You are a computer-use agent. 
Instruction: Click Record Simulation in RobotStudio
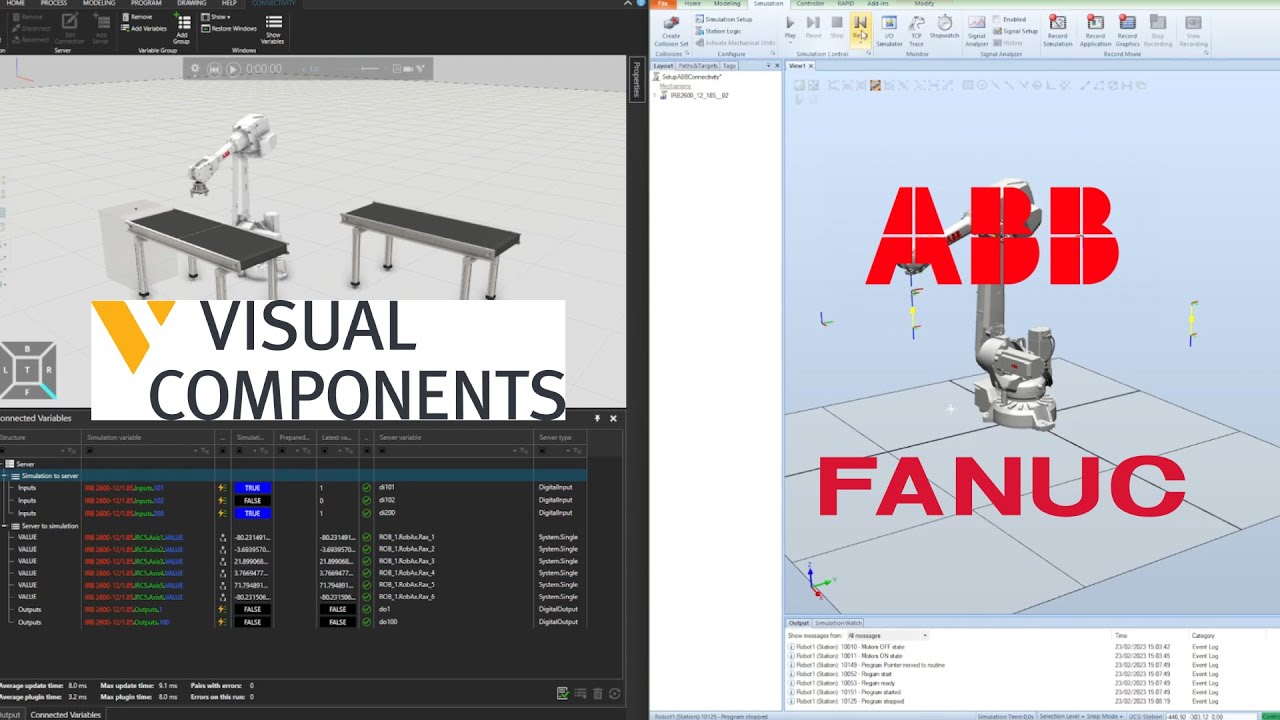pyautogui.click(x=1057, y=31)
